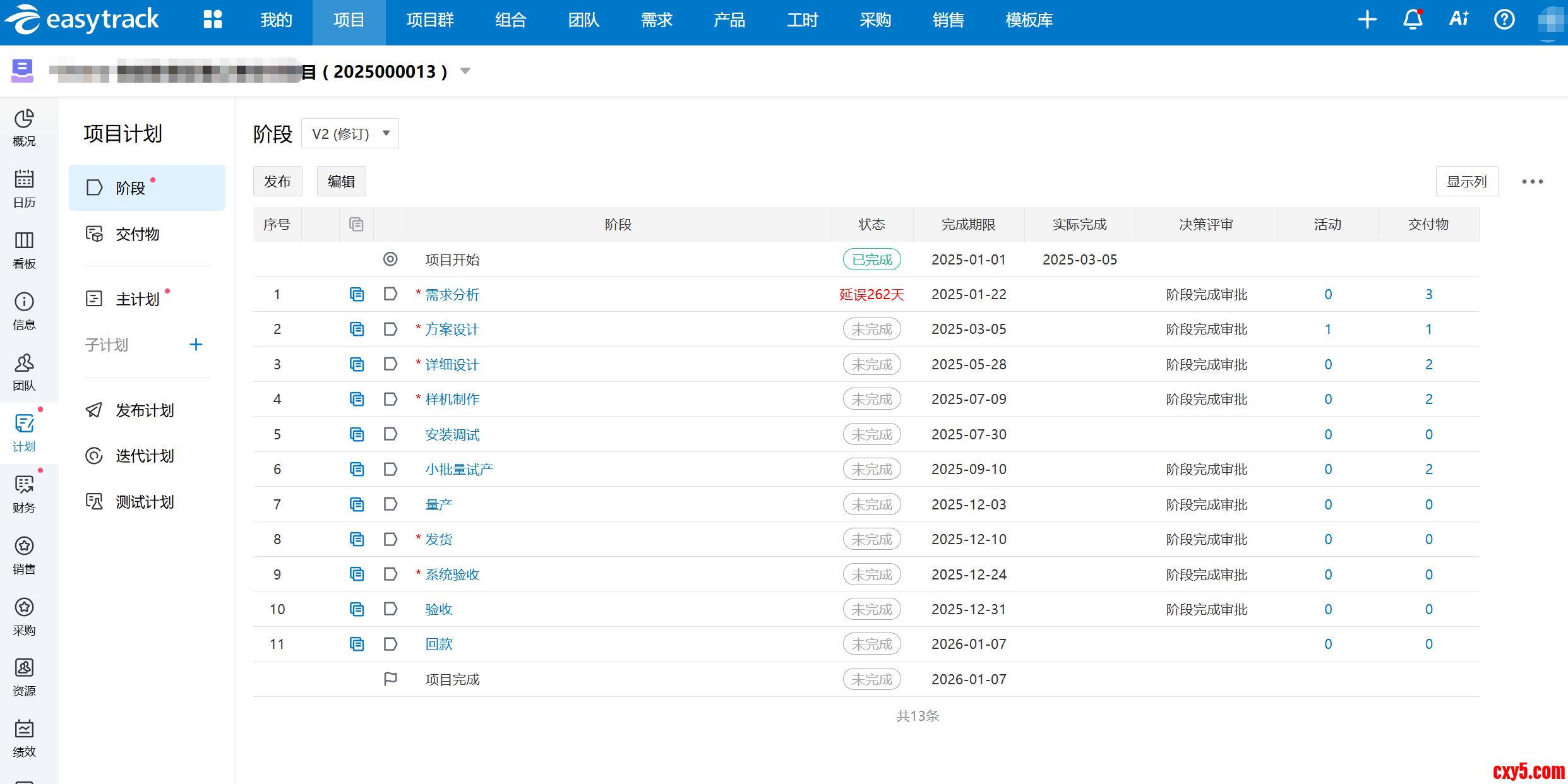Click detail icon for 需求分析 row
The width and height of the screenshot is (1568, 784).
(357, 294)
